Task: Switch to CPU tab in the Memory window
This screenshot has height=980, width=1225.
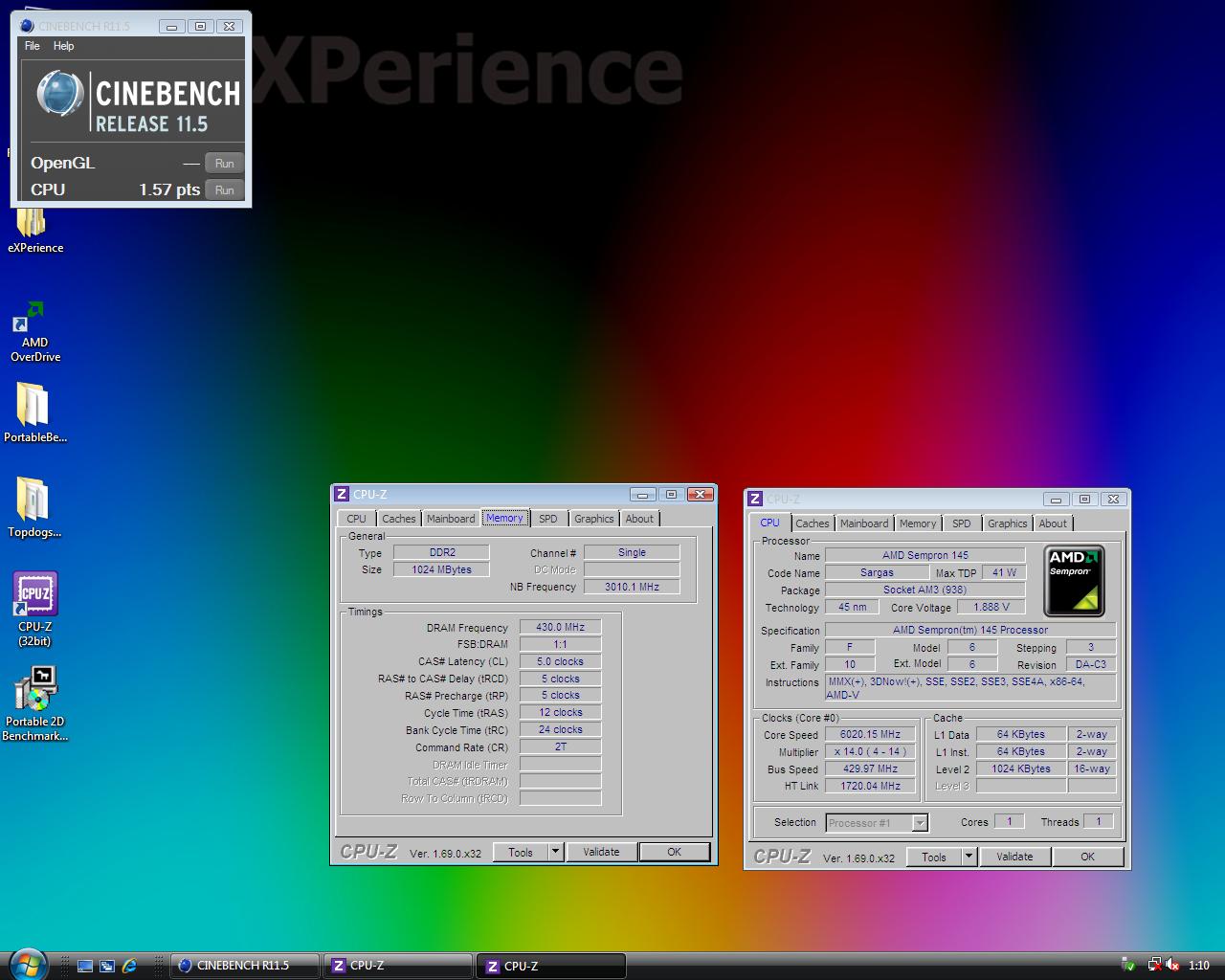Action: tap(357, 519)
